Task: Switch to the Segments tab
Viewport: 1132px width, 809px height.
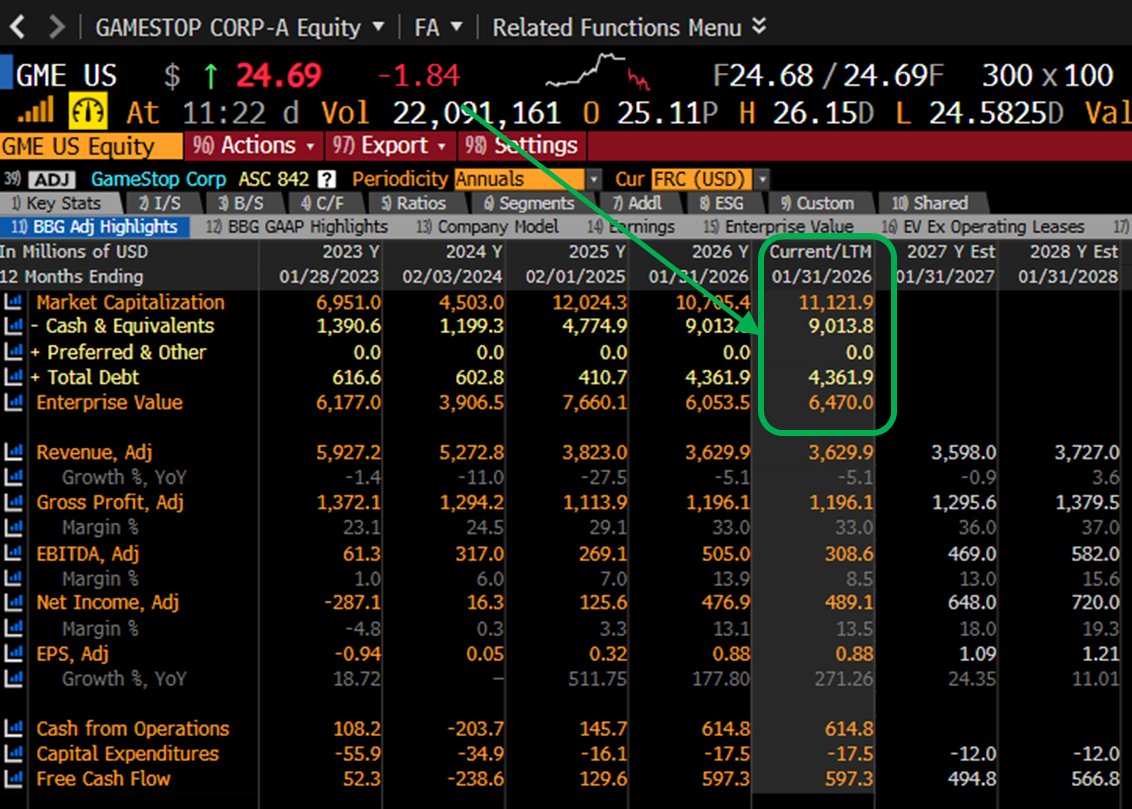Action: coord(529,204)
